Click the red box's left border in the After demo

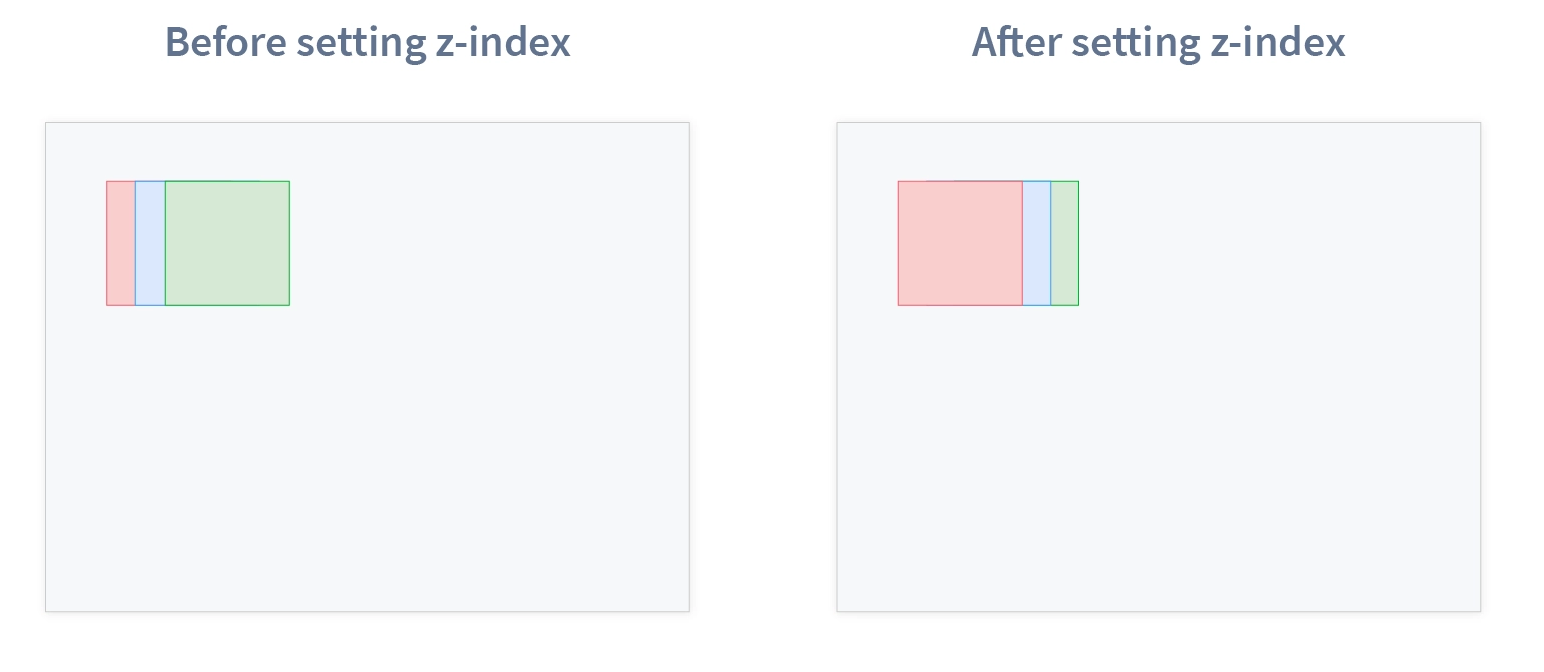[898, 243]
